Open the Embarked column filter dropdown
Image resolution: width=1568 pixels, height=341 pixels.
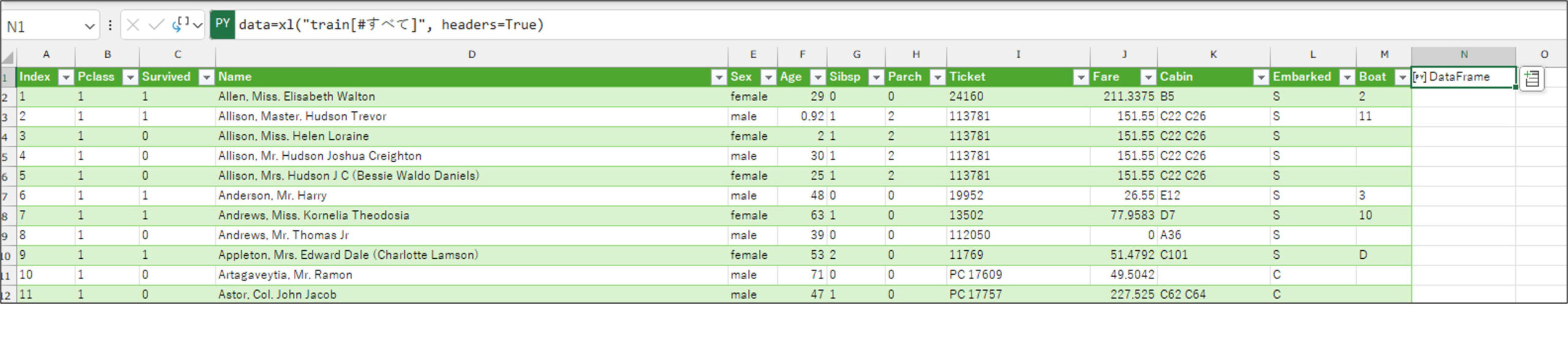pyautogui.click(x=1347, y=77)
